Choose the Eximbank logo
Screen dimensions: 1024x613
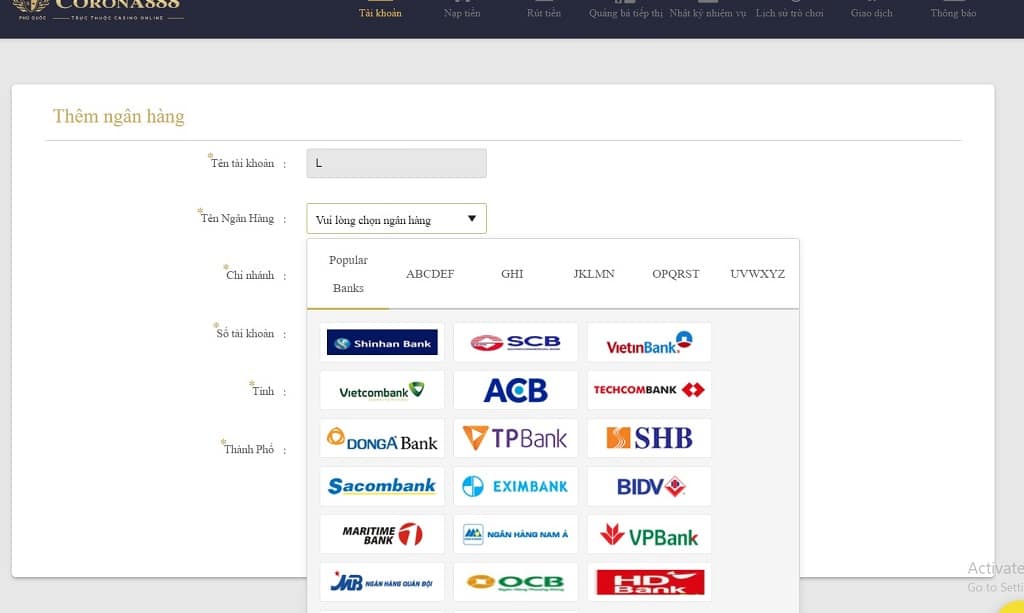coord(515,486)
